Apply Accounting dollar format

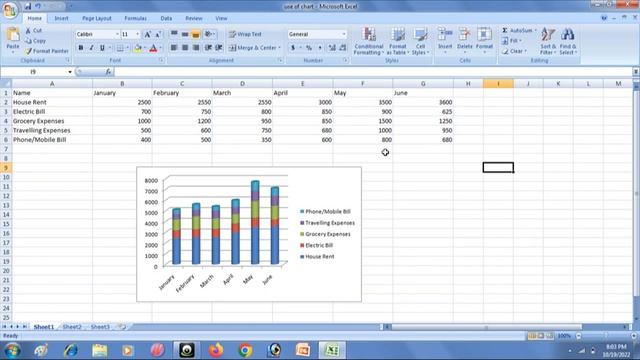(293, 48)
